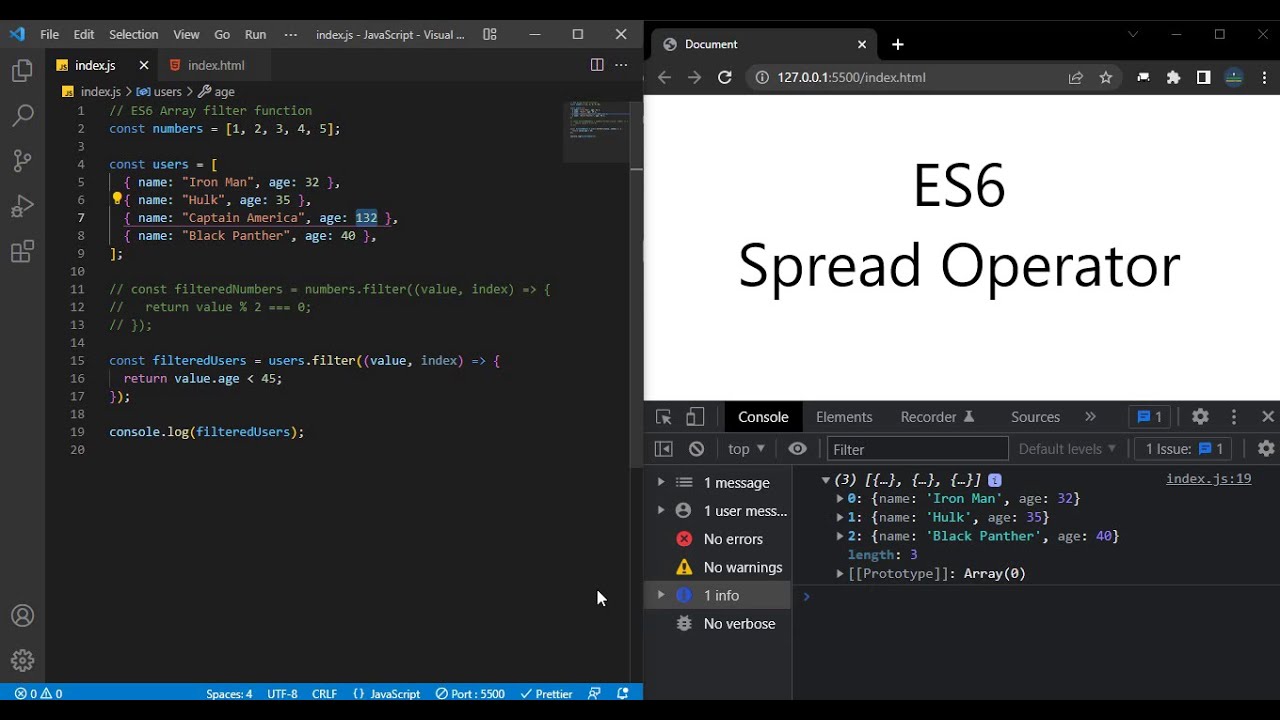Open the index.js:19 source link

pyautogui.click(x=1208, y=479)
